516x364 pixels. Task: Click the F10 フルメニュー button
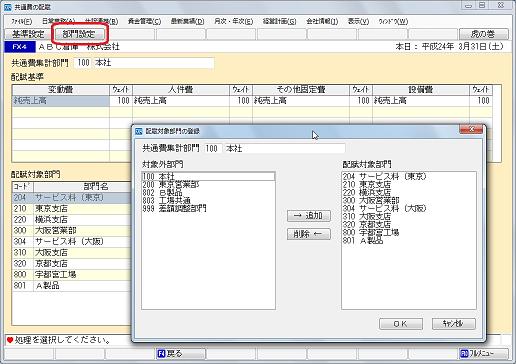(x=484, y=353)
